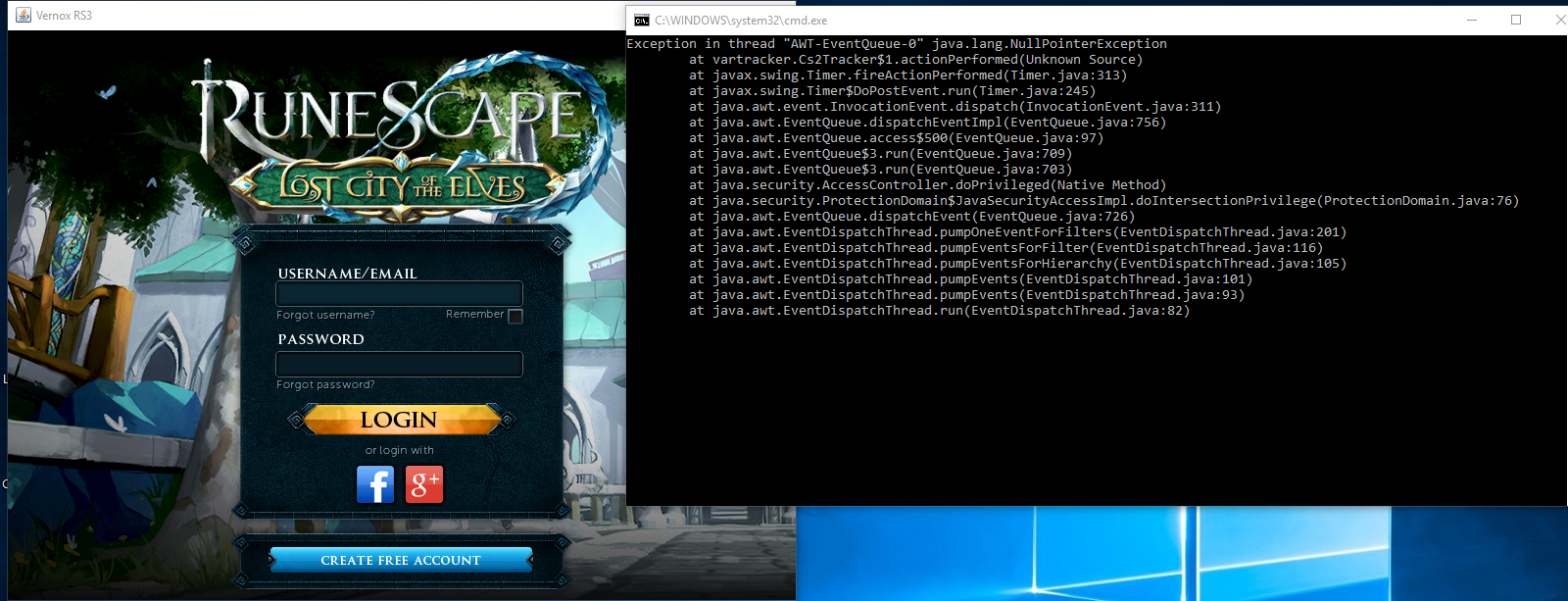
Task: Focus the Username/Email input field
Action: (x=400, y=294)
